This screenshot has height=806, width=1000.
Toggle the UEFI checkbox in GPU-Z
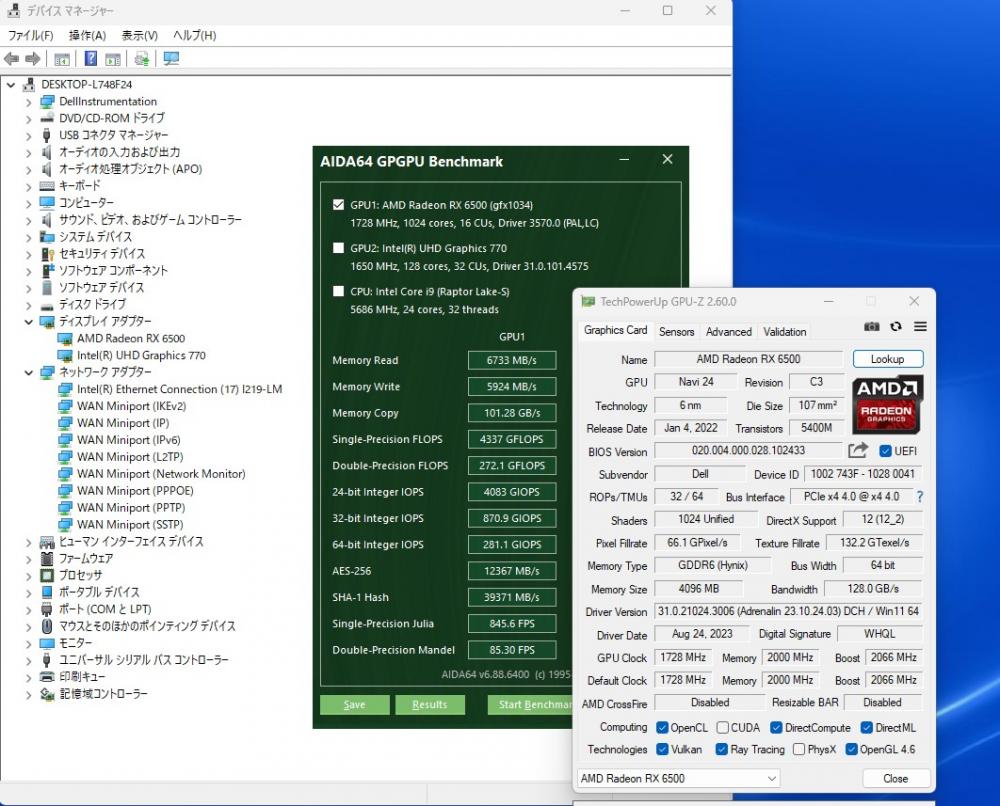coord(885,451)
